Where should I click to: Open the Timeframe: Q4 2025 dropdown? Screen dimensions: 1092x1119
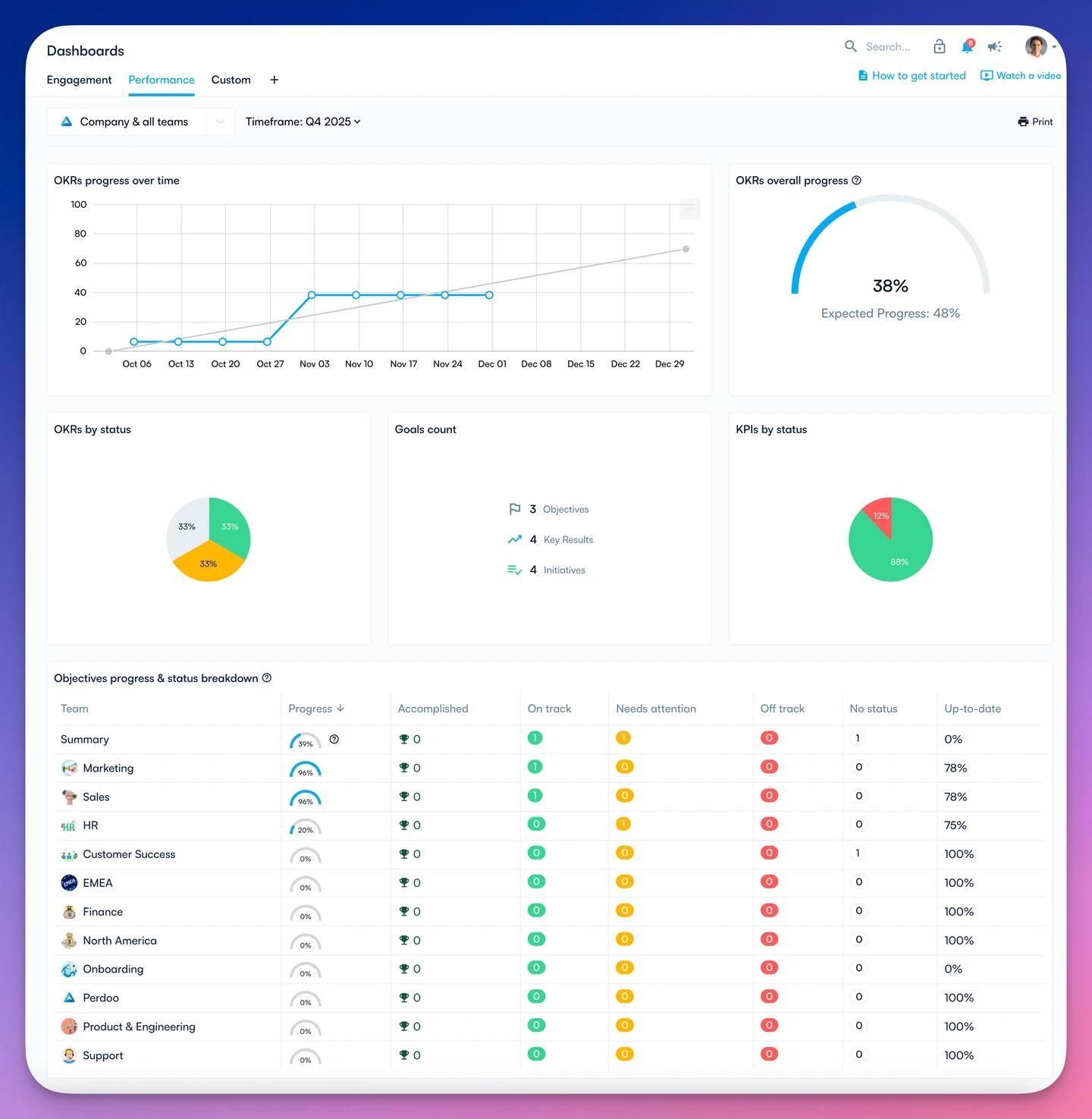click(303, 121)
